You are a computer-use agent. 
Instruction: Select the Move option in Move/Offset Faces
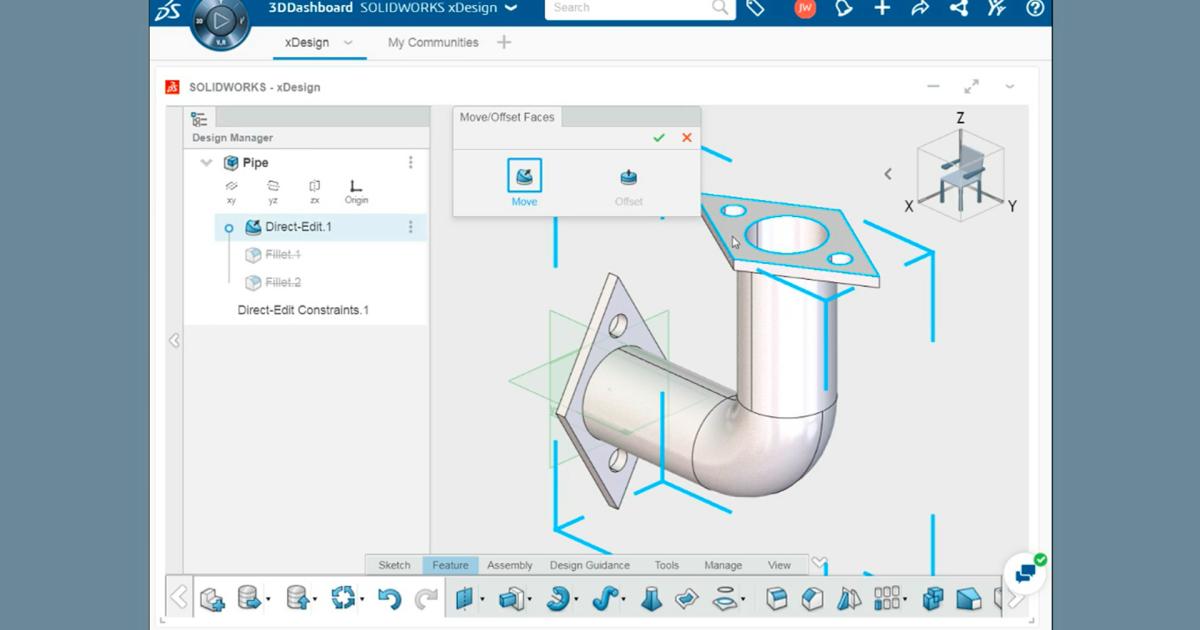(x=524, y=177)
